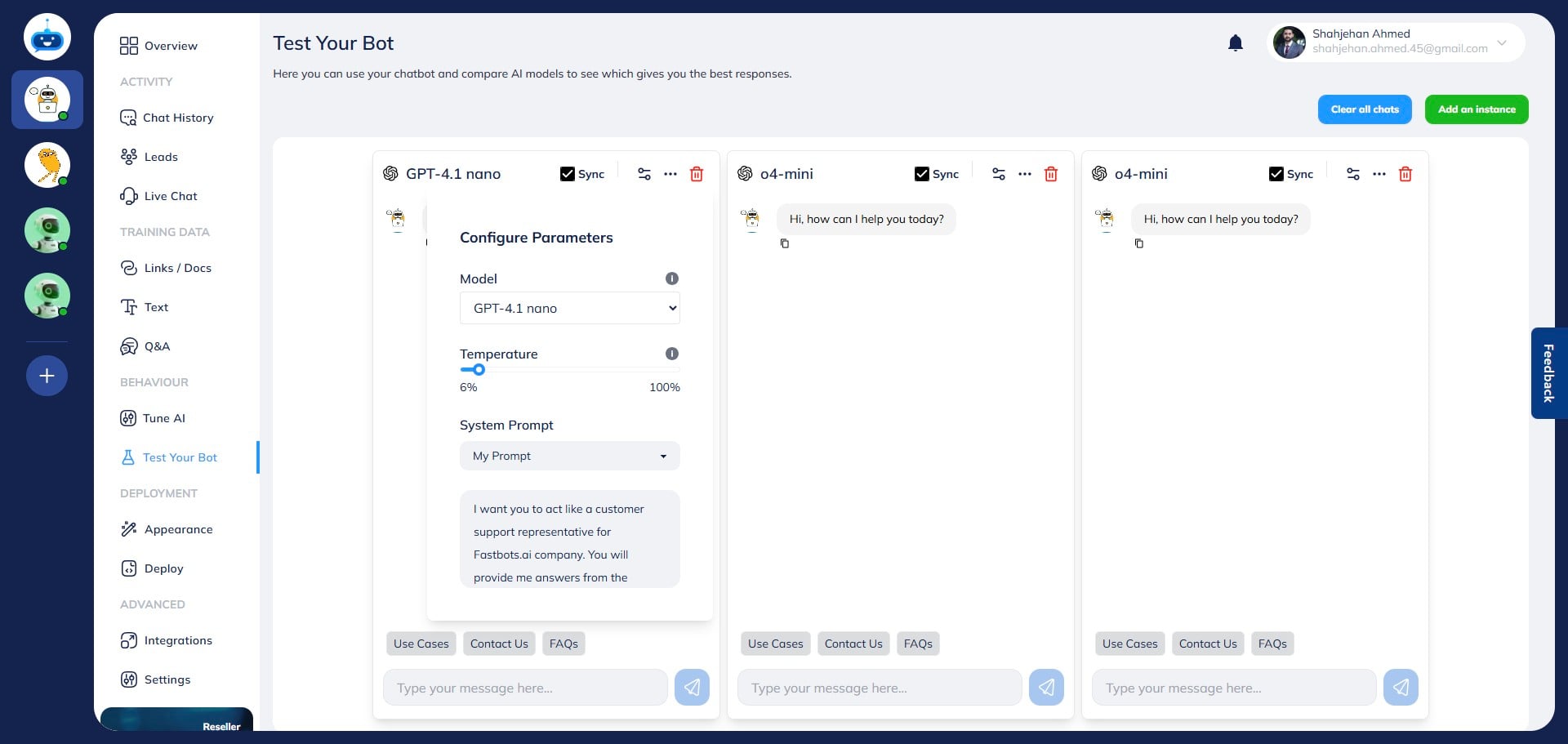Enable Sync on the first o4-mini instance
This screenshot has height=744, width=1568.
(x=922, y=173)
